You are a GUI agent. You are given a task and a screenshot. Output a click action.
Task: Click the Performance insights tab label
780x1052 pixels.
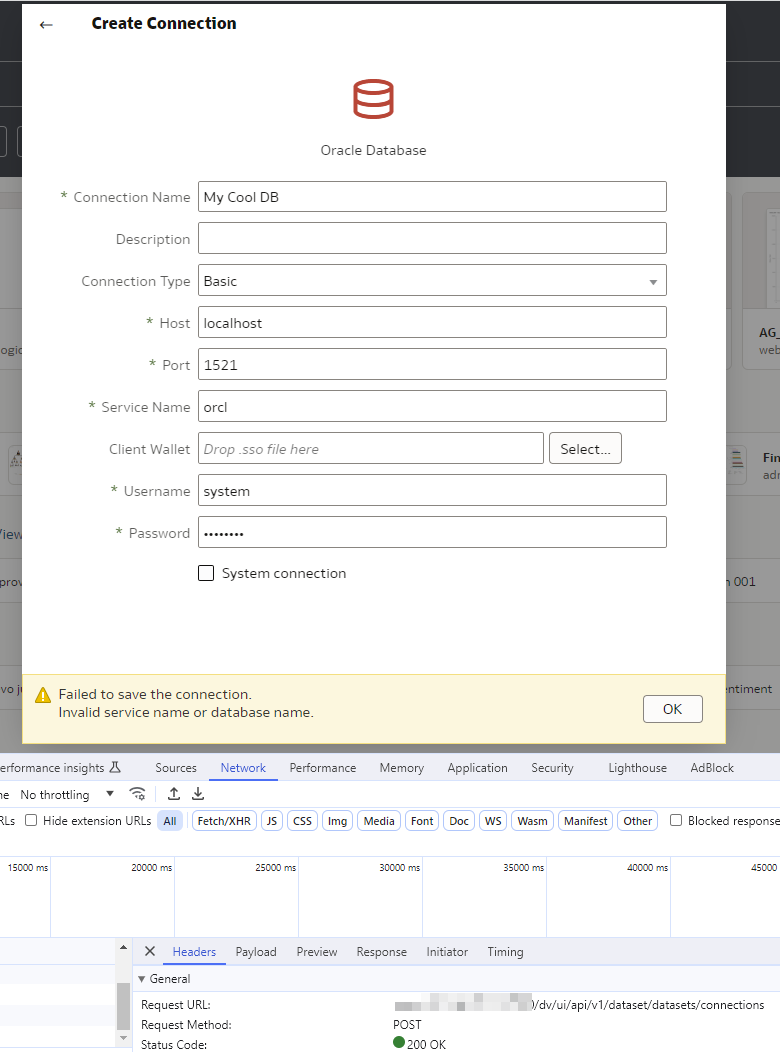pyautogui.click(x=52, y=768)
